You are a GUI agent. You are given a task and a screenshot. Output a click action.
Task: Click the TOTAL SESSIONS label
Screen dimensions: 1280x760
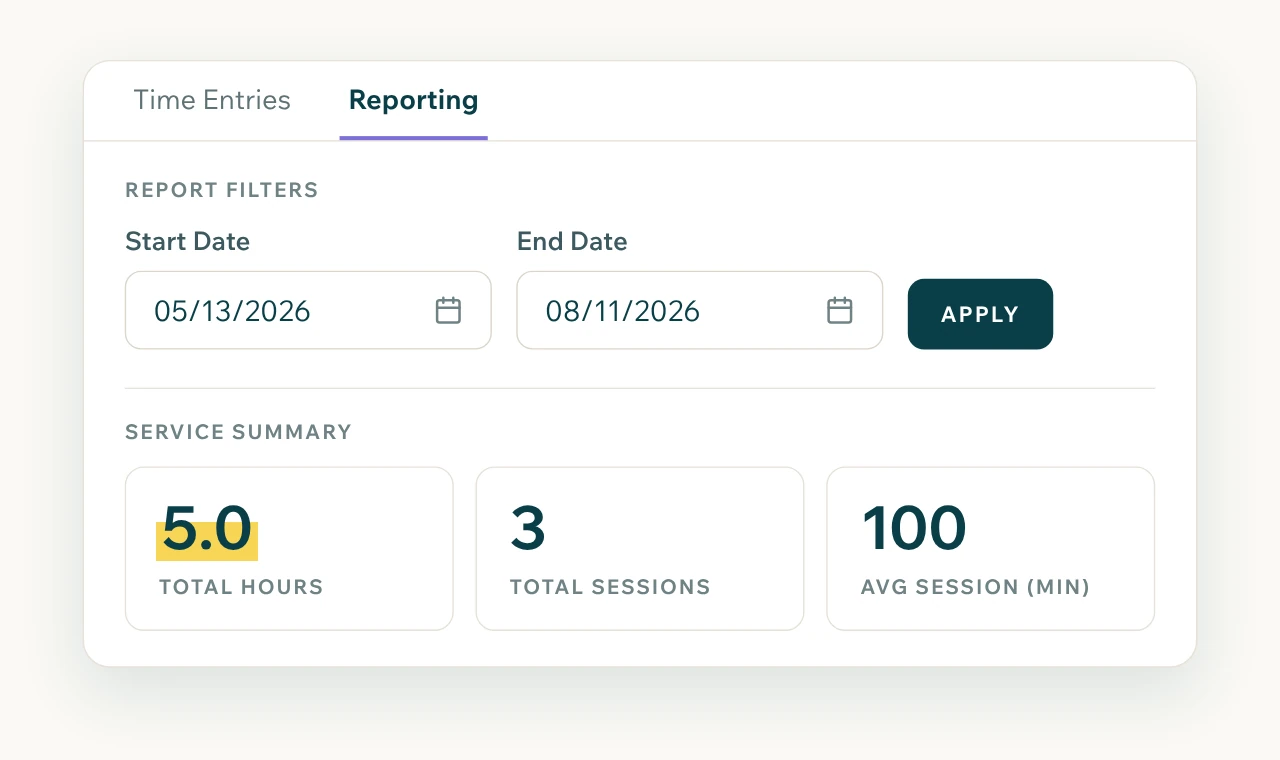coord(610,587)
